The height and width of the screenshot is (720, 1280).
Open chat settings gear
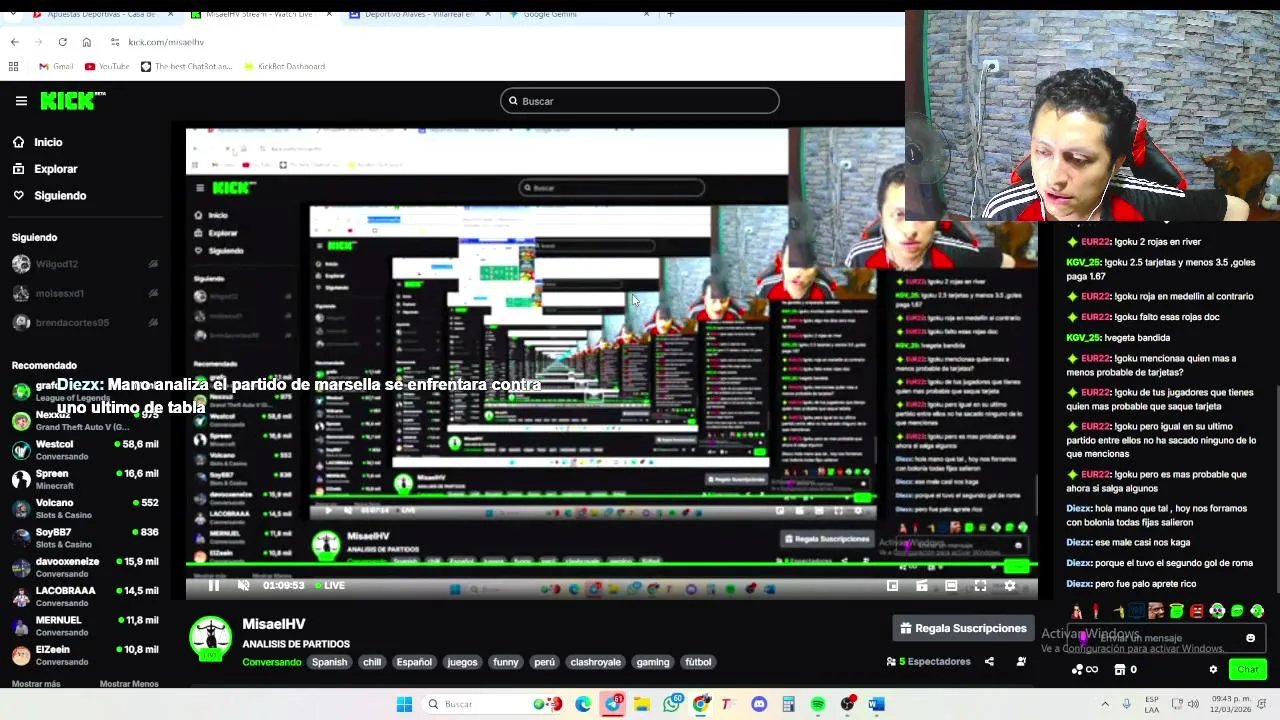click(x=1213, y=669)
